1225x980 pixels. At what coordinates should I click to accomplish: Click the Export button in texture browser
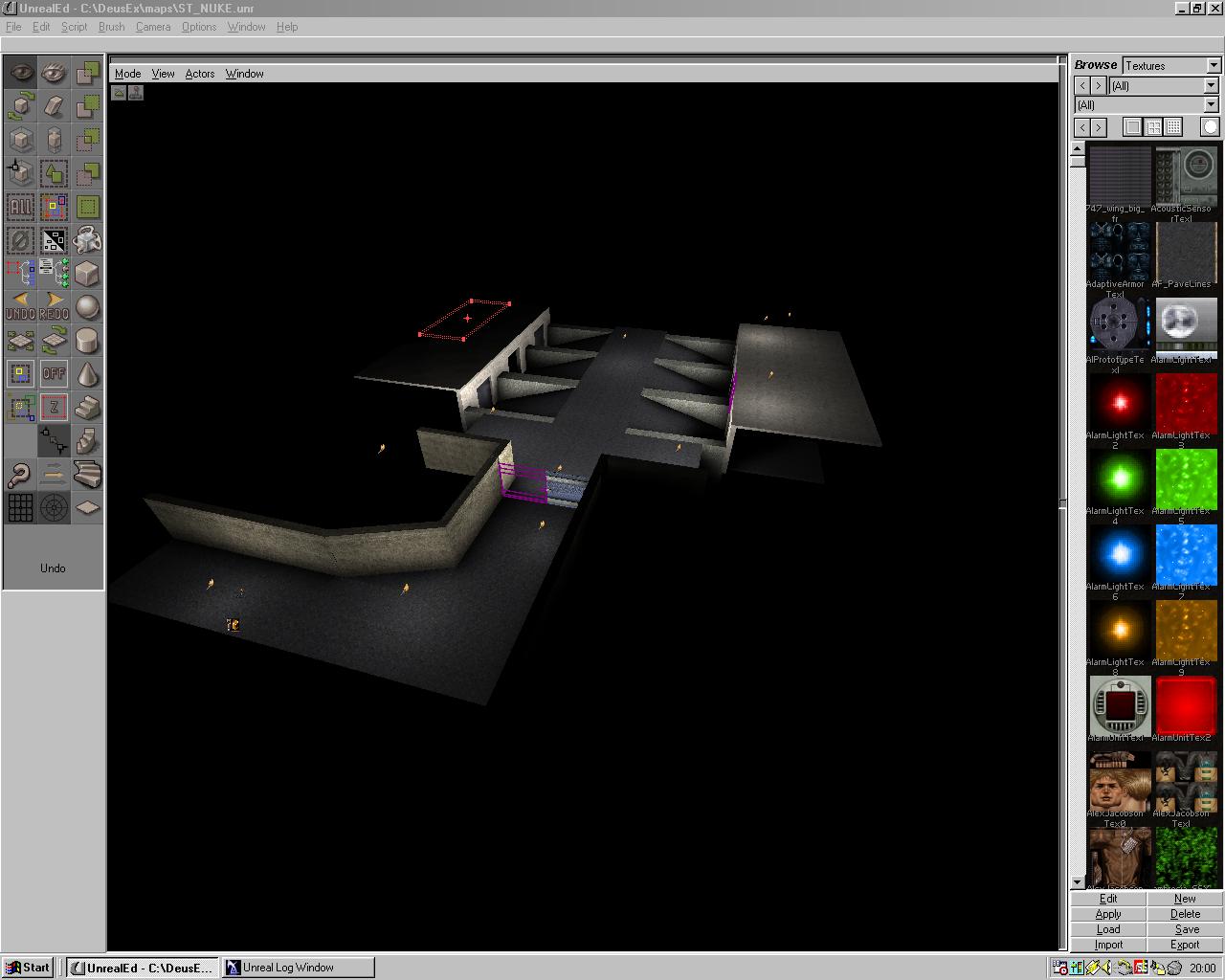tap(1185, 945)
